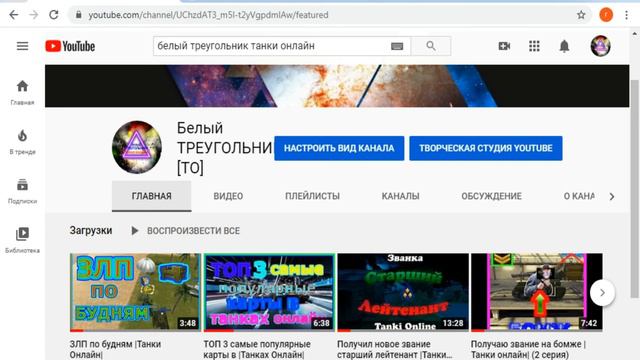Open the Chrome profile avatar
The image size is (640, 360).
tap(606, 15)
